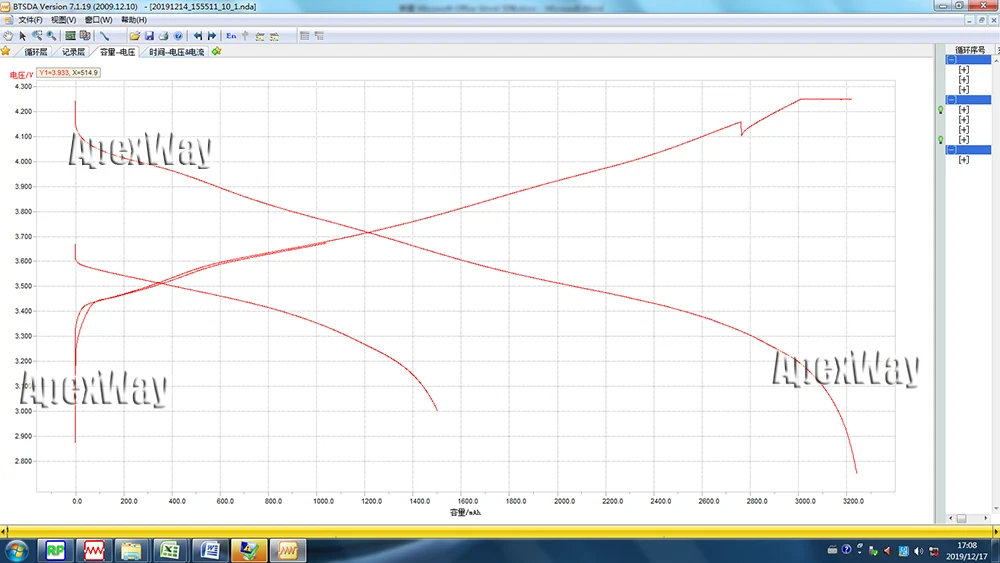The image size is (1000, 563).
Task: Open the 窗口(W) menu
Action: (98, 20)
